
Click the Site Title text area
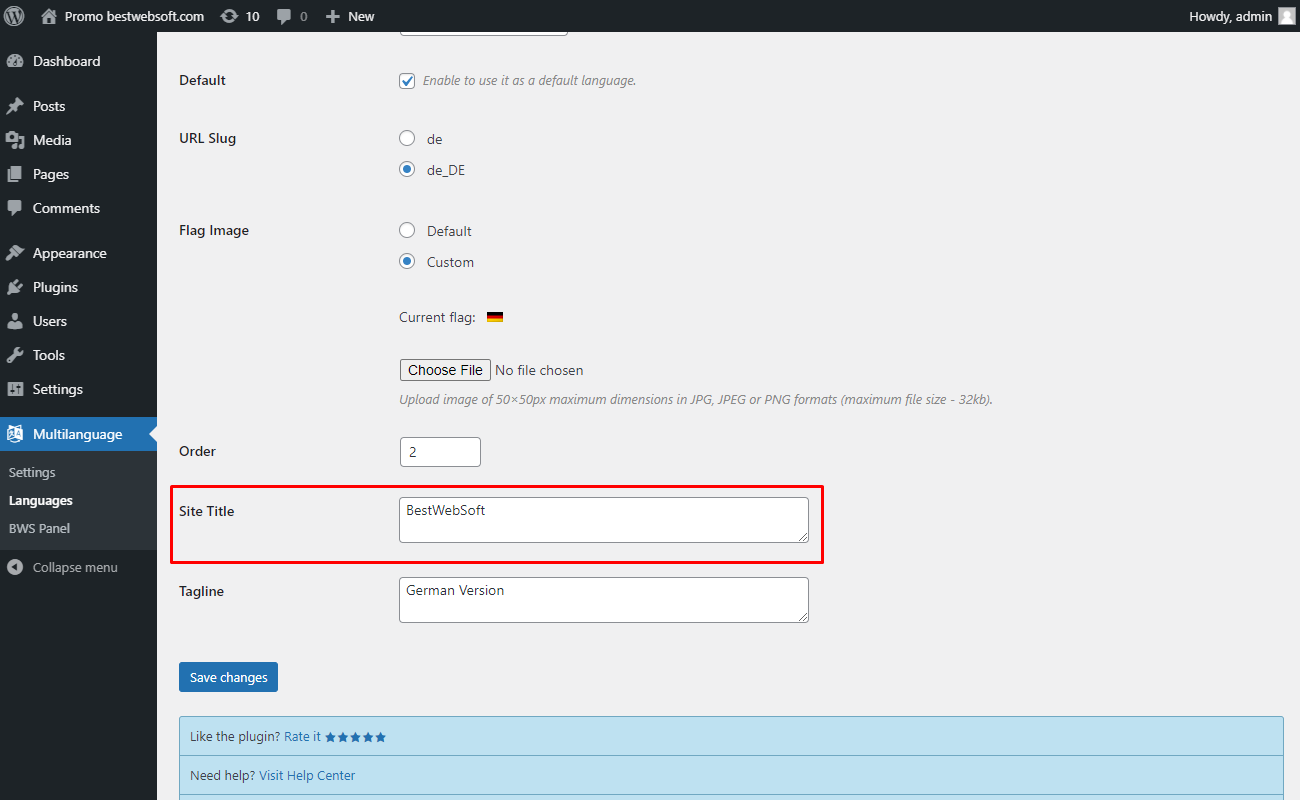pyautogui.click(x=604, y=520)
